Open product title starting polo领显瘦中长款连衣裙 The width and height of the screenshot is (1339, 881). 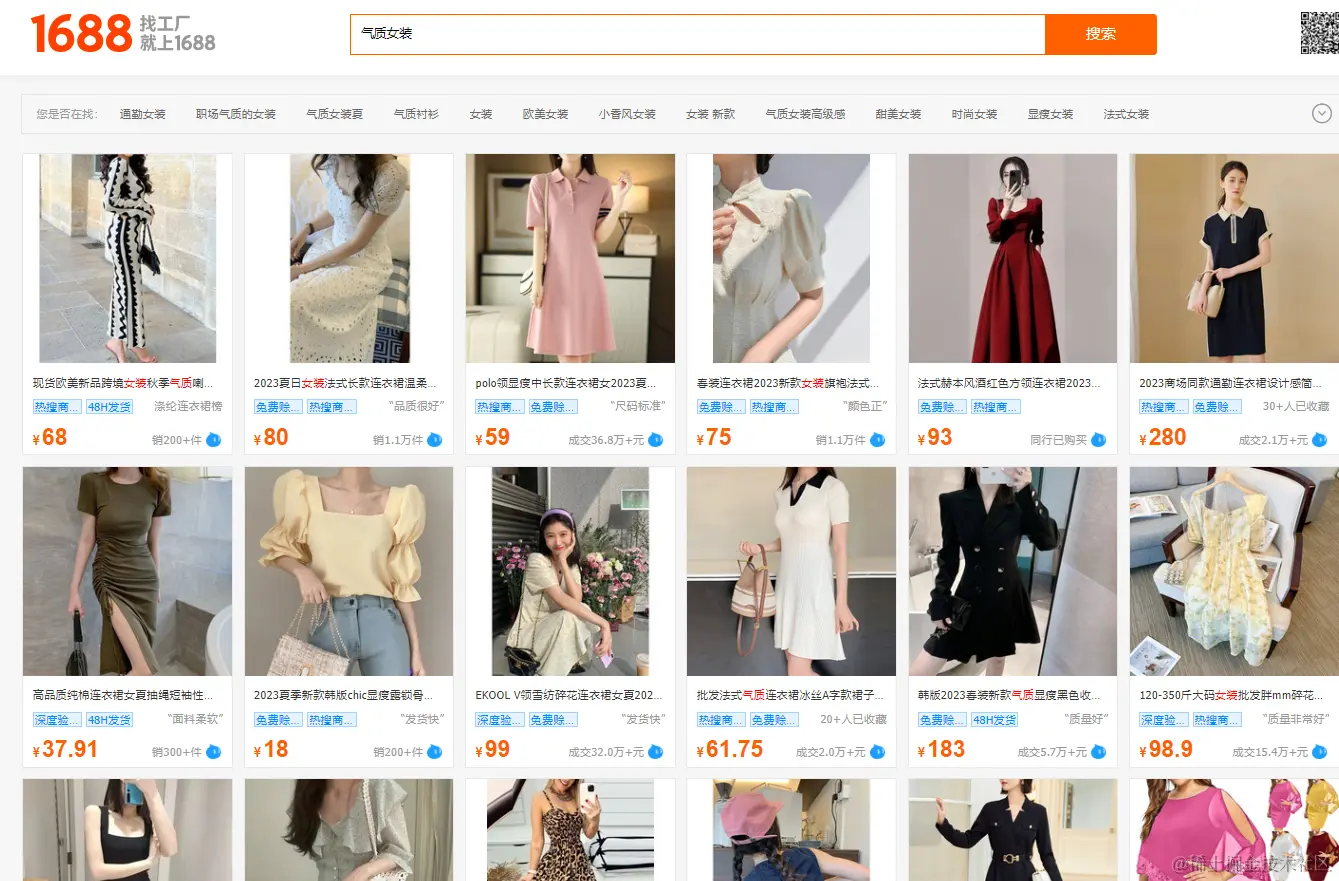567,383
